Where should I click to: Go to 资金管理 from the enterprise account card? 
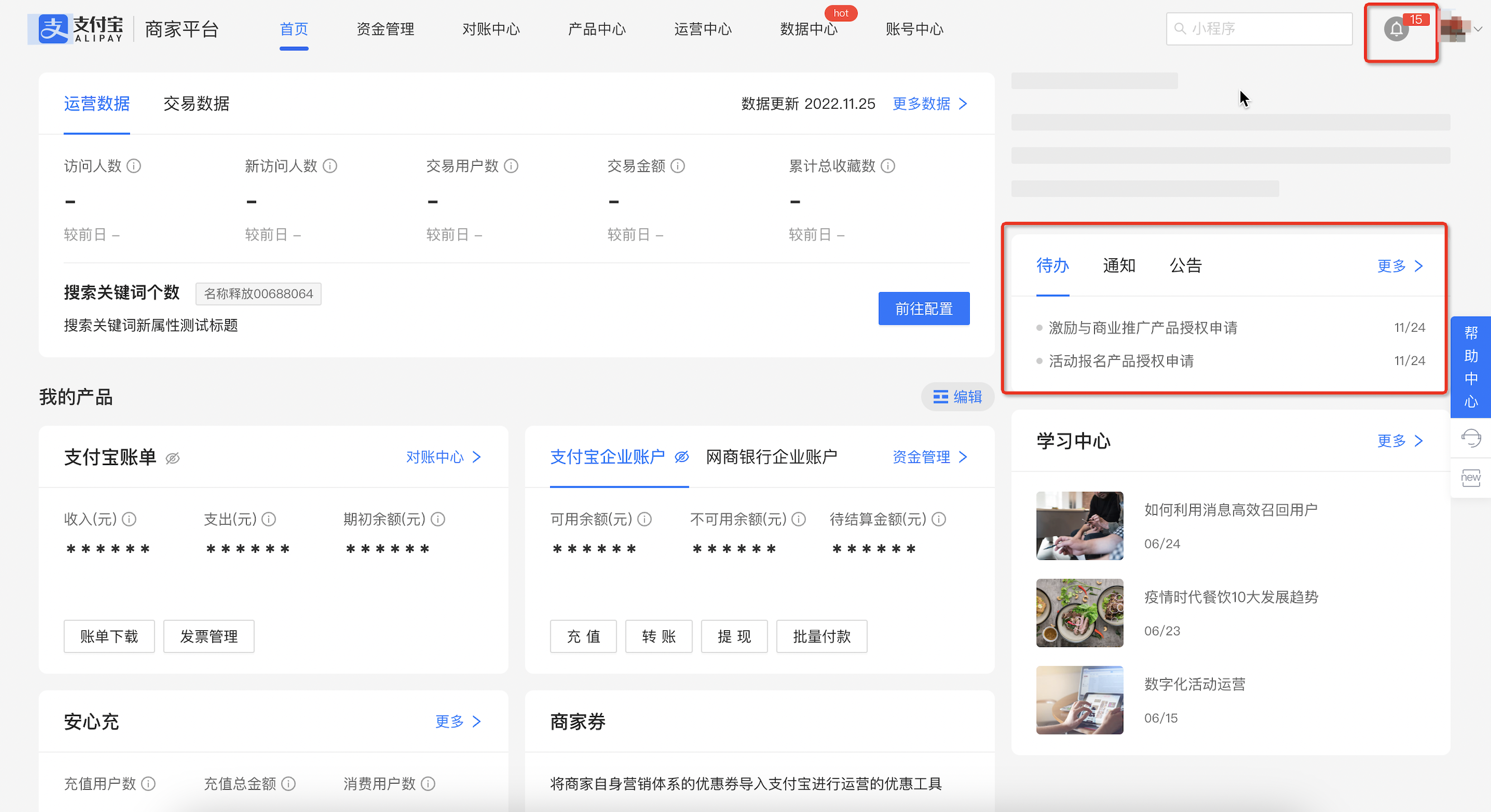click(x=930, y=457)
